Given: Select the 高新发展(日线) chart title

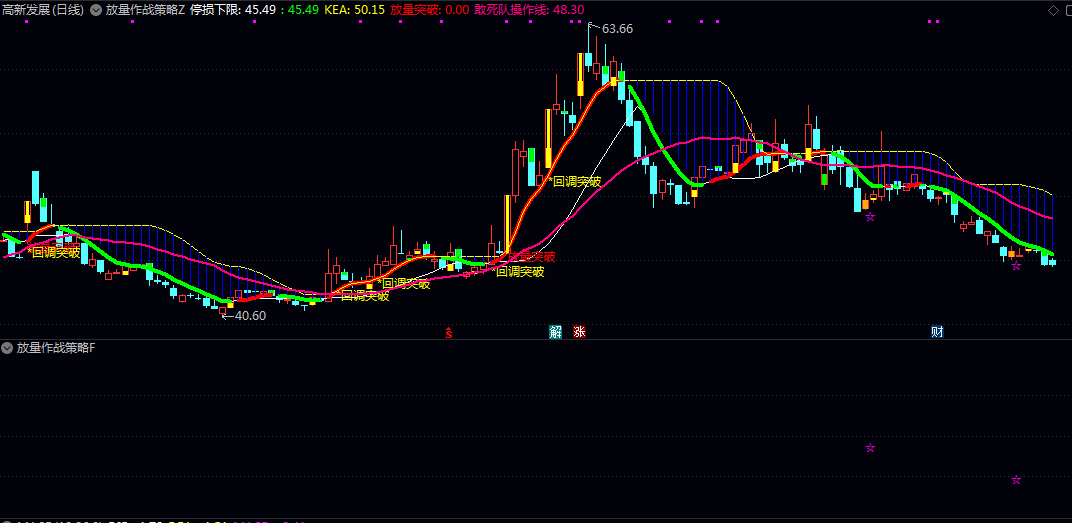Looking at the screenshot, I should click(44, 10).
